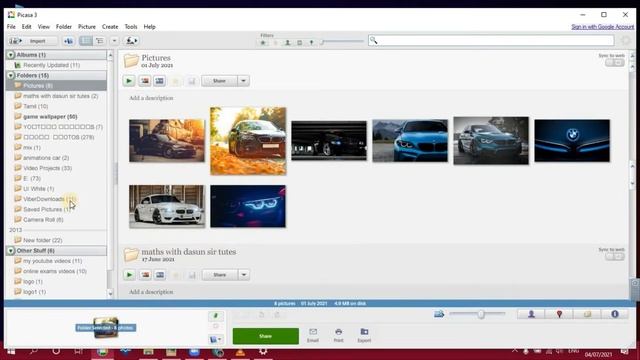Viewport: 640px width, 360px height.
Task: Toggle Sync to web for Pictures folder
Action: click(x=615, y=62)
